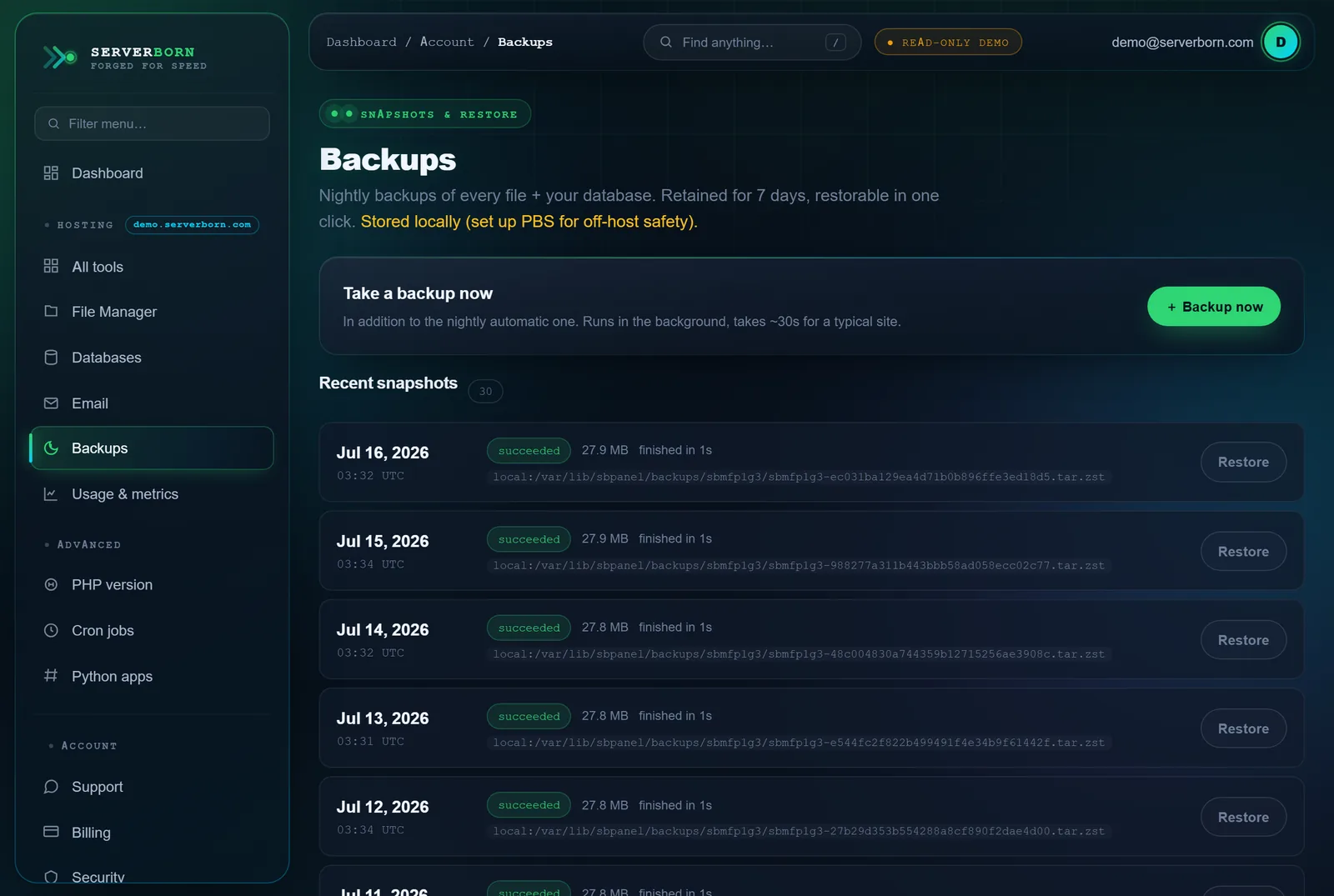Click demo@serverborn.com account email

1182,42
